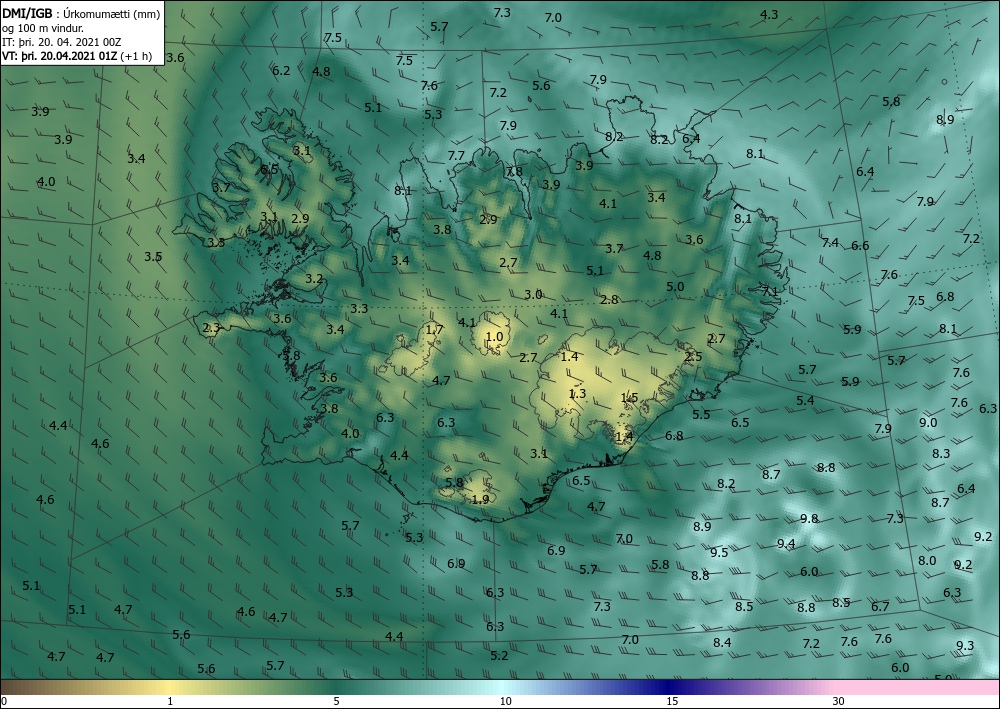Select the 6.2 value north of the Westfjords

pyautogui.click(x=281, y=70)
